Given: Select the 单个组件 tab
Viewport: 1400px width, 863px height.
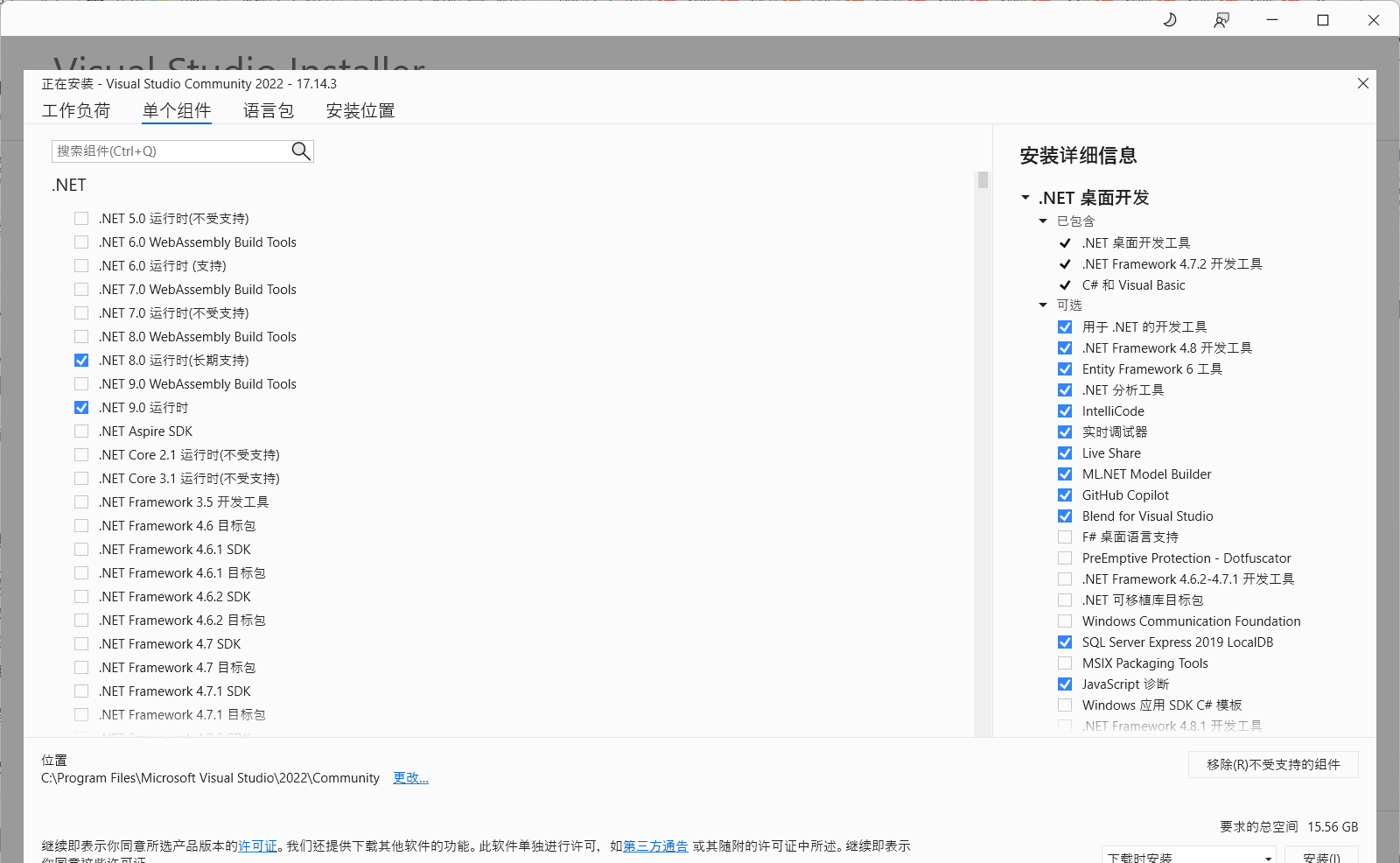Looking at the screenshot, I should click(x=177, y=111).
